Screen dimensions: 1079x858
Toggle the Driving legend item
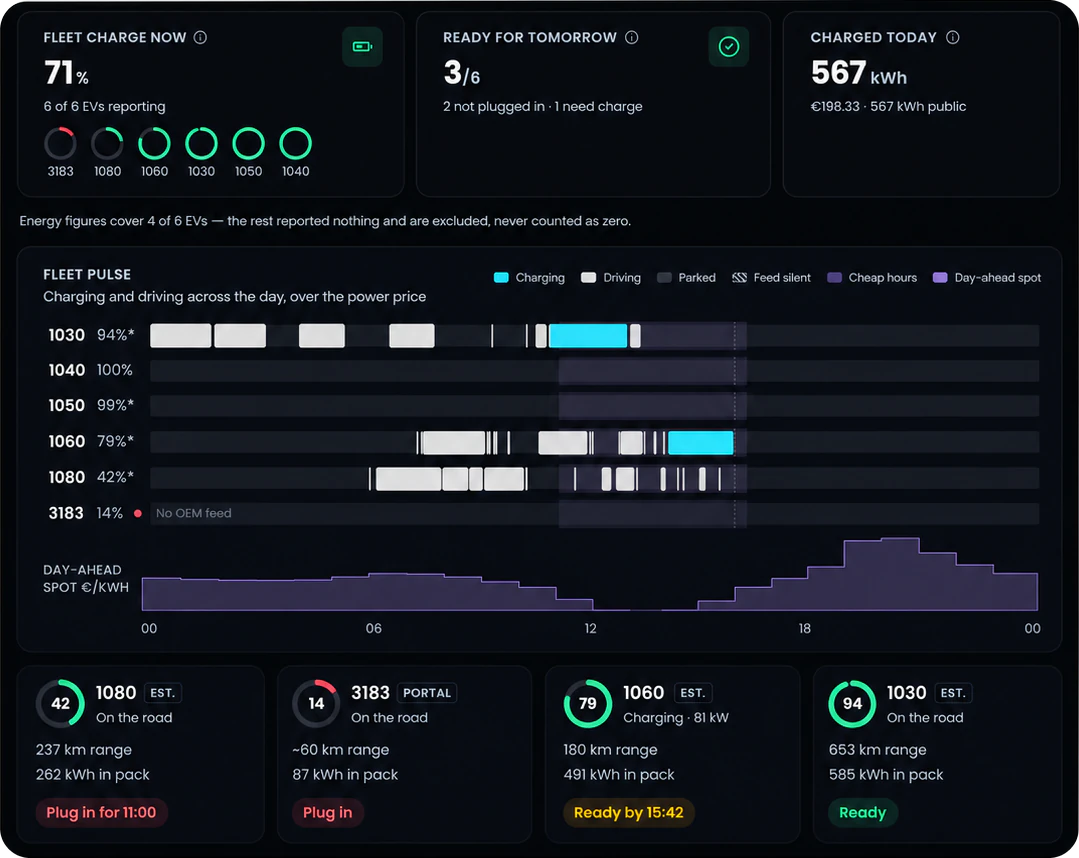[x=611, y=278]
